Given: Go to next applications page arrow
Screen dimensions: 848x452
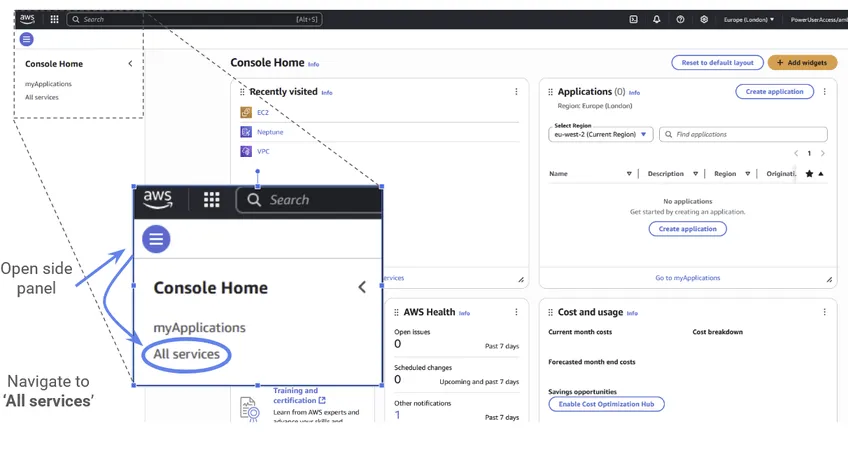Looking at the screenshot, I should pos(823,154).
